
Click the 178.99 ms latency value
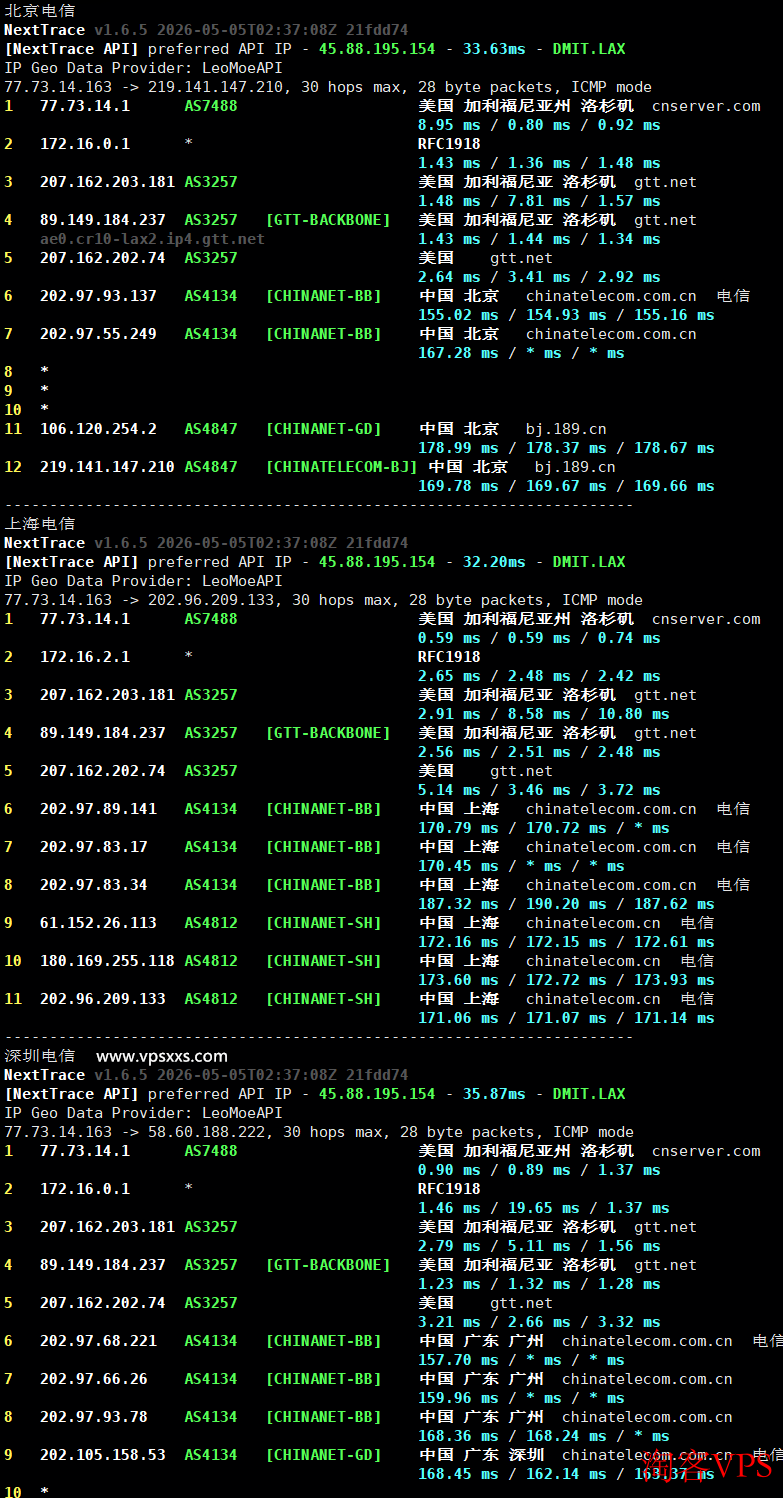(x=458, y=447)
